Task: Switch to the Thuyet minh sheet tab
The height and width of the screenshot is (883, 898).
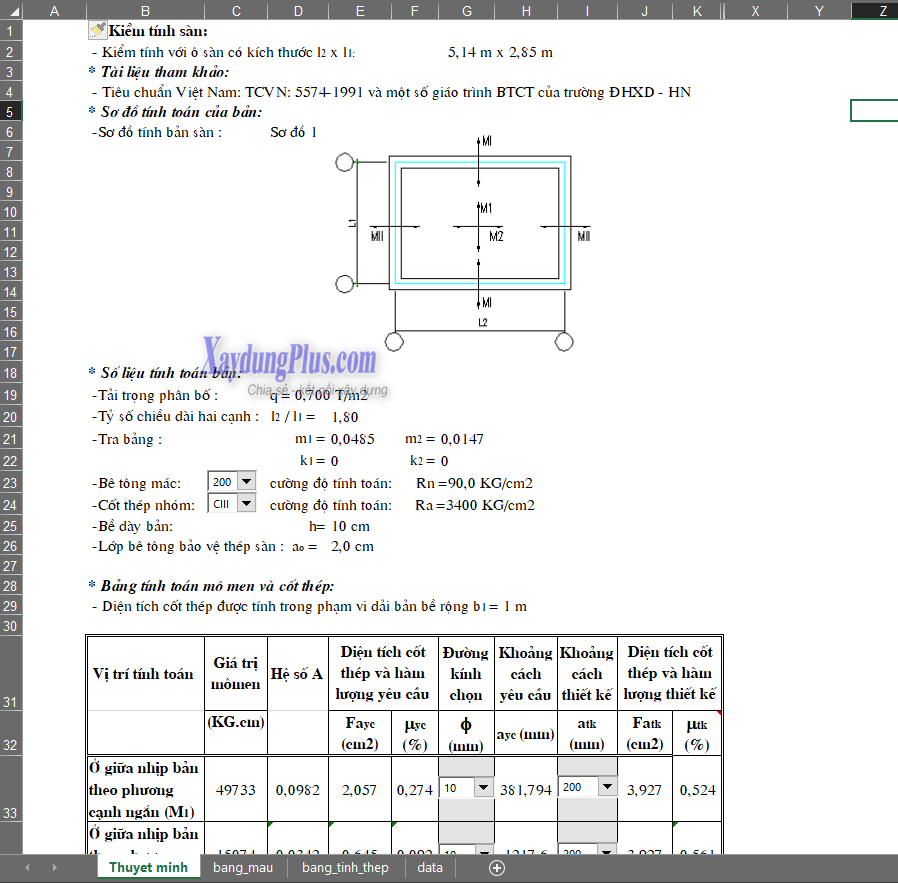Action: pyautogui.click(x=148, y=868)
